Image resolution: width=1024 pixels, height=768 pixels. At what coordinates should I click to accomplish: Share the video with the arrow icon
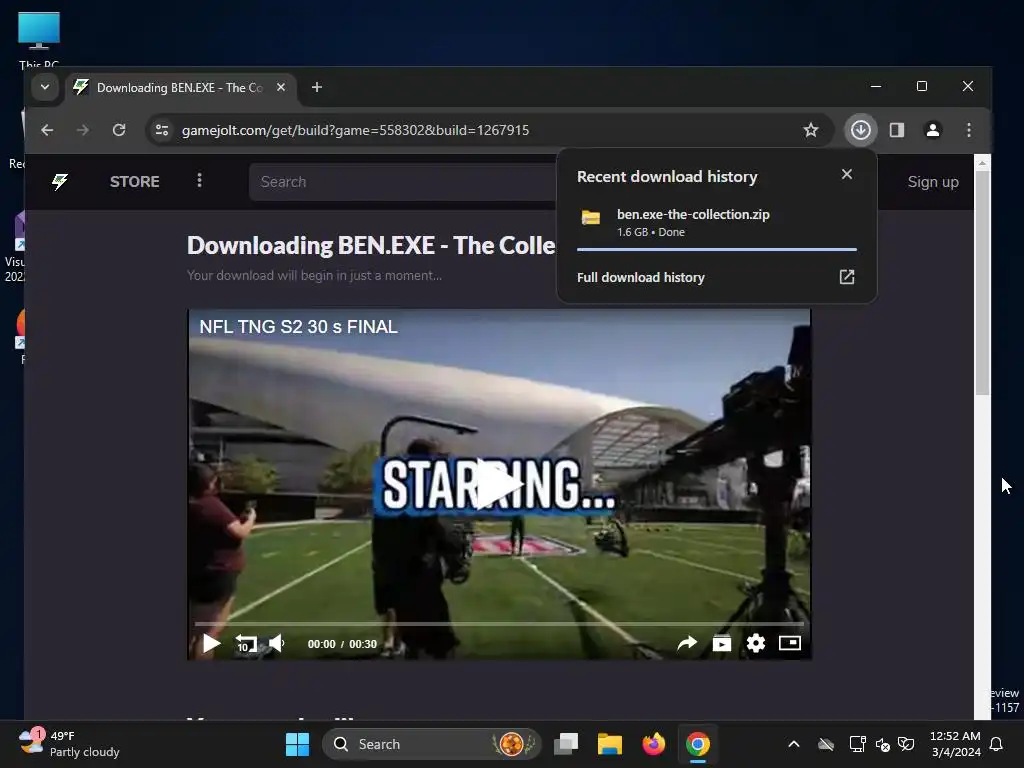[x=686, y=643]
